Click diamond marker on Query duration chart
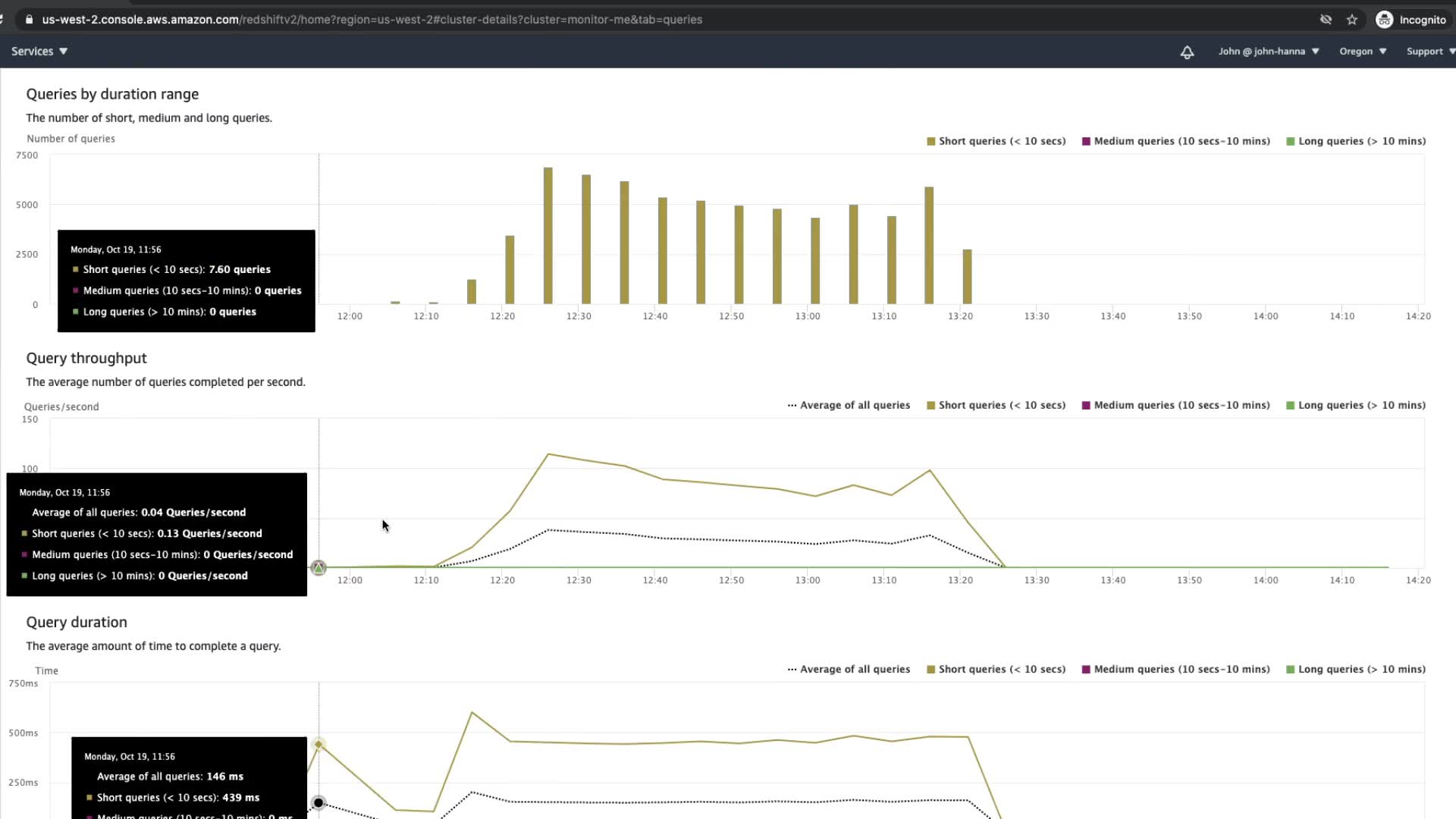Viewport: 1456px width, 819px height. coord(318,745)
